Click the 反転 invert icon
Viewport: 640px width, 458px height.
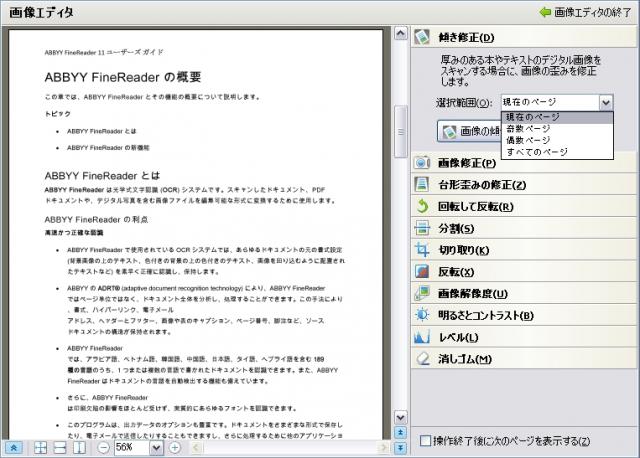point(422,271)
